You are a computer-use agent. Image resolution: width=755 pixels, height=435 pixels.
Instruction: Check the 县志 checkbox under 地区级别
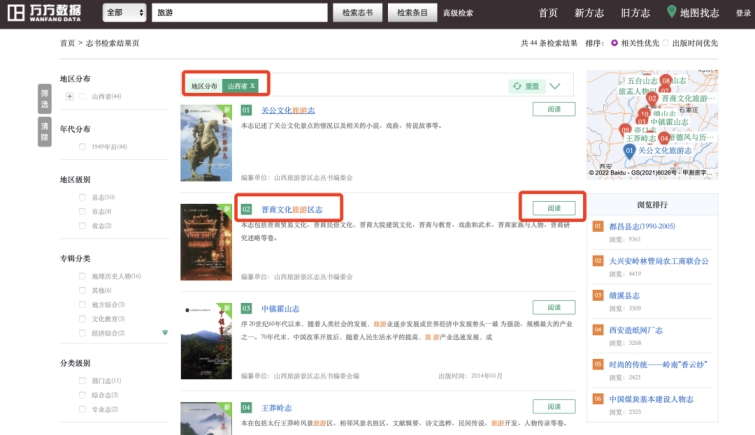tap(83, 197)
